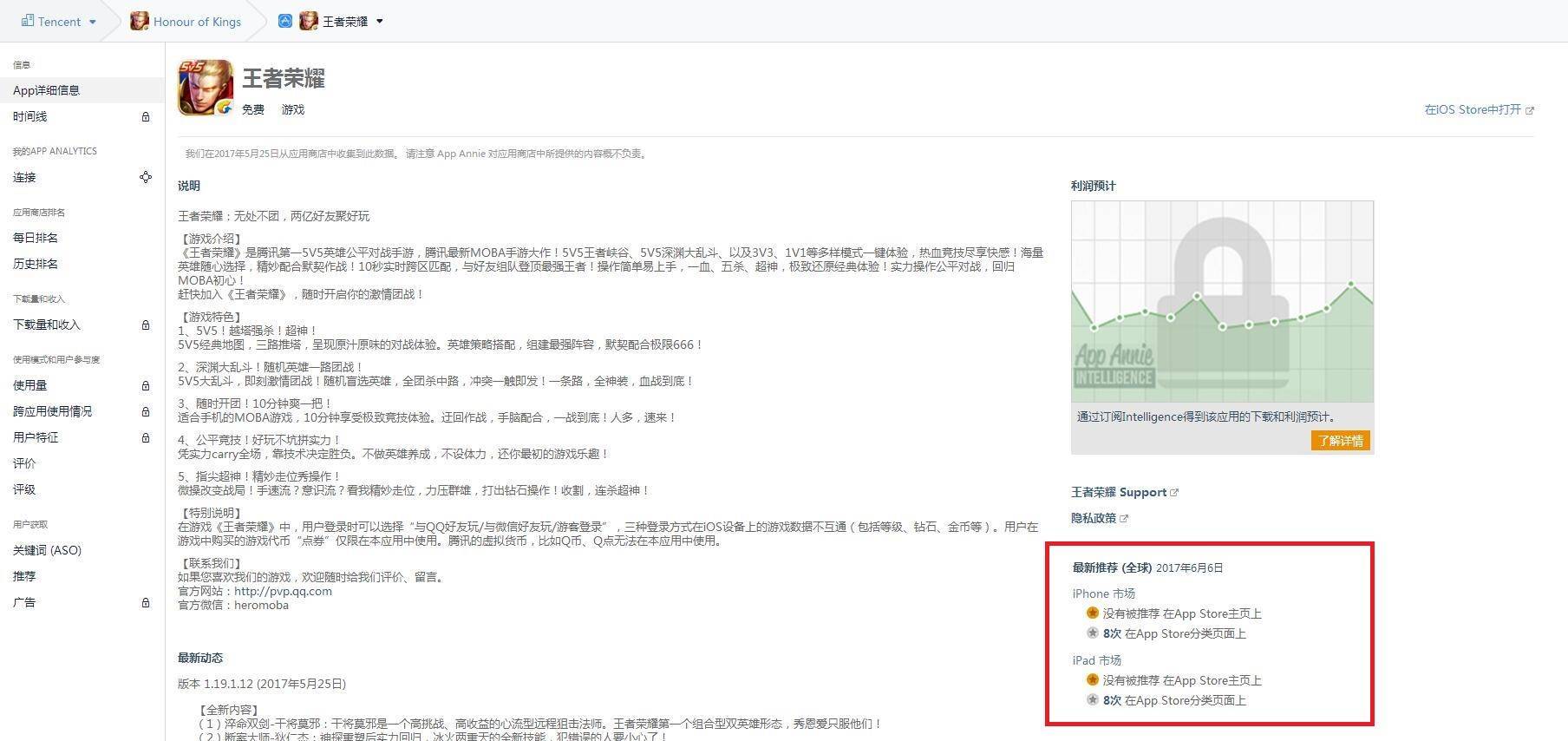Click the Honour of Kings breadcrumb icon
The width and height of the screenshot is (1568, 741).
(x=139, y=21)
